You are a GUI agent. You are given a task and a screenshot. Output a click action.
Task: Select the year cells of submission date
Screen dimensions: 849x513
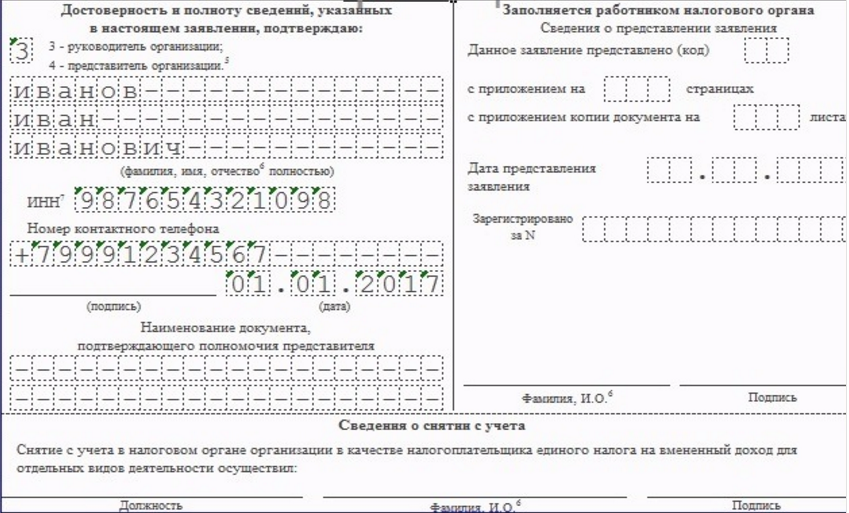[x=811, y=171]
